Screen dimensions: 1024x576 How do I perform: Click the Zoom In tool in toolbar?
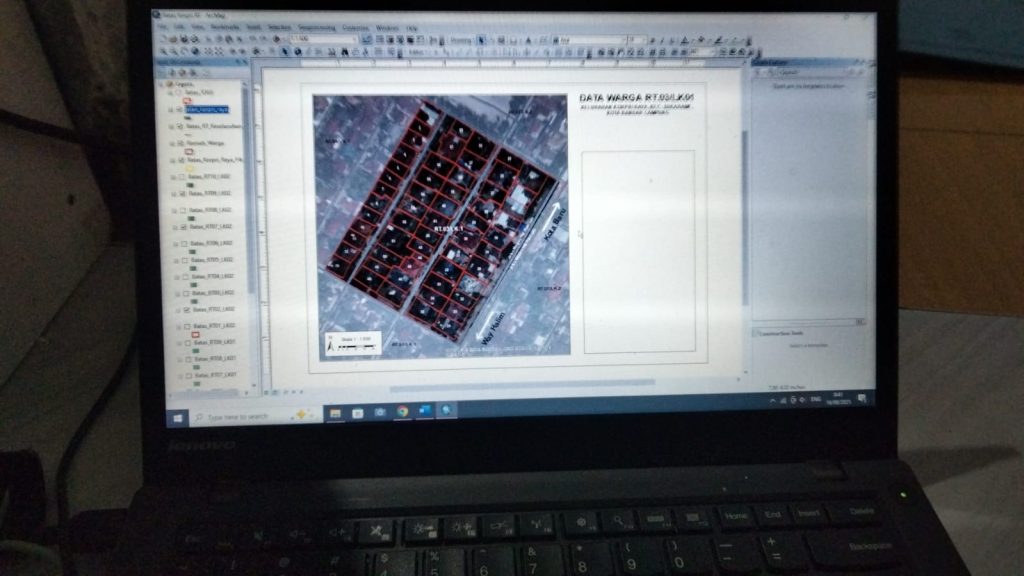(163, 50)
